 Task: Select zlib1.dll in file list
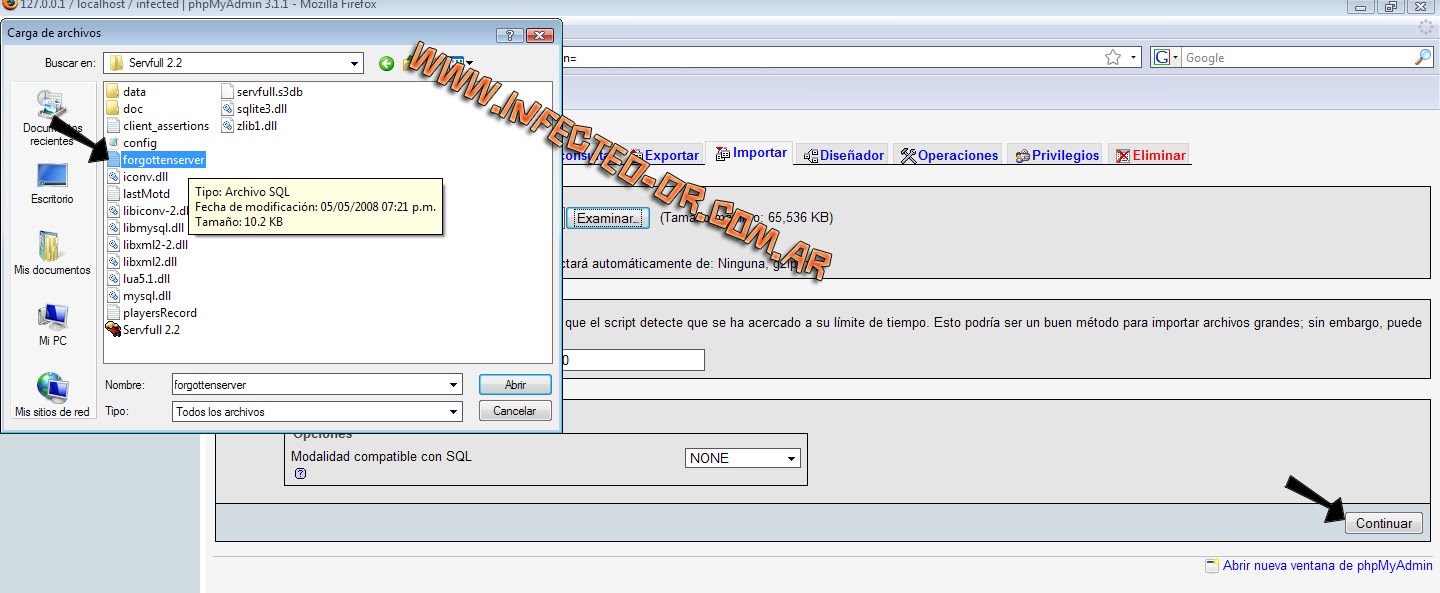click(x=249, y=126)
